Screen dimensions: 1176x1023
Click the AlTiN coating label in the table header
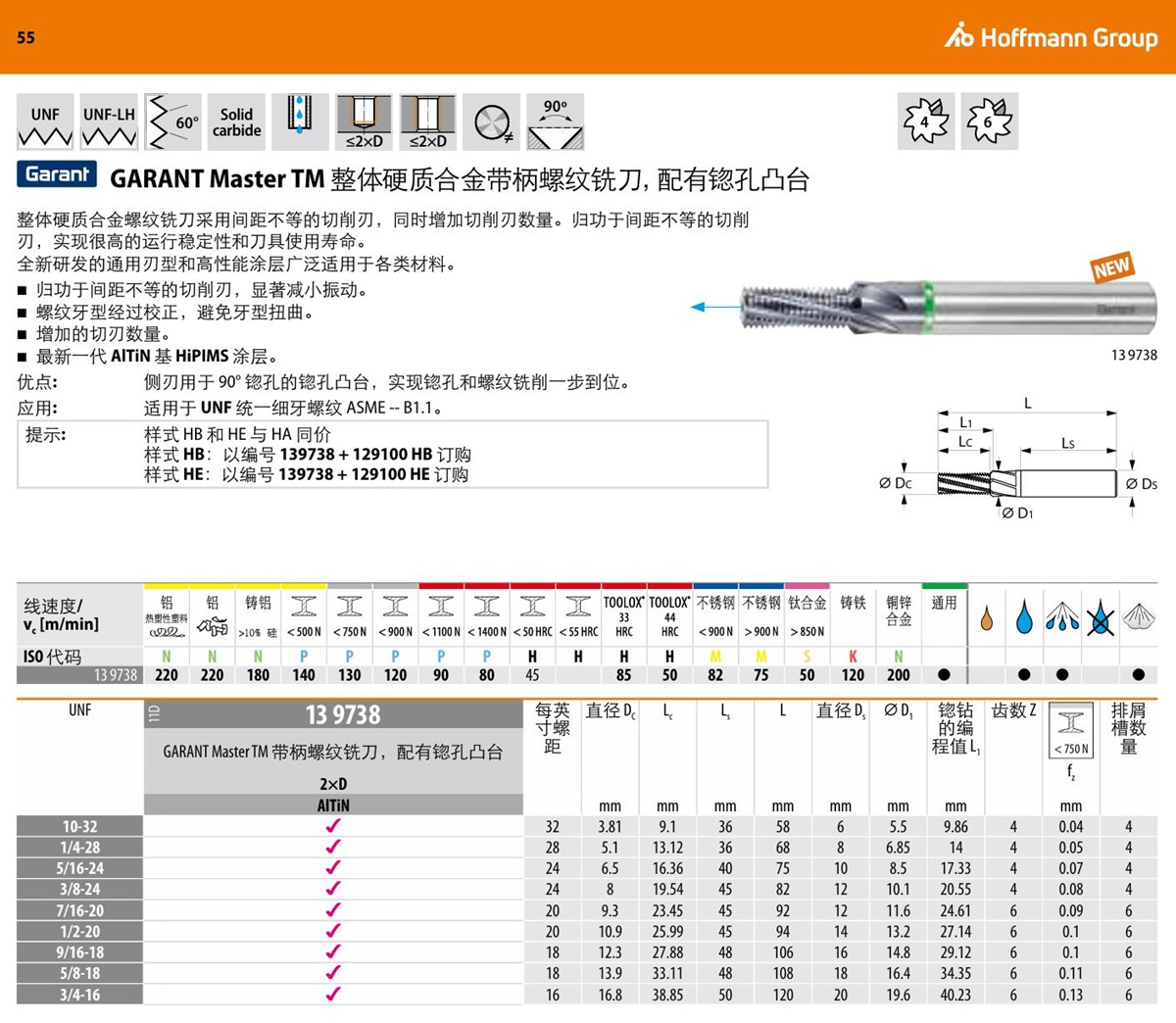[333, 805]
